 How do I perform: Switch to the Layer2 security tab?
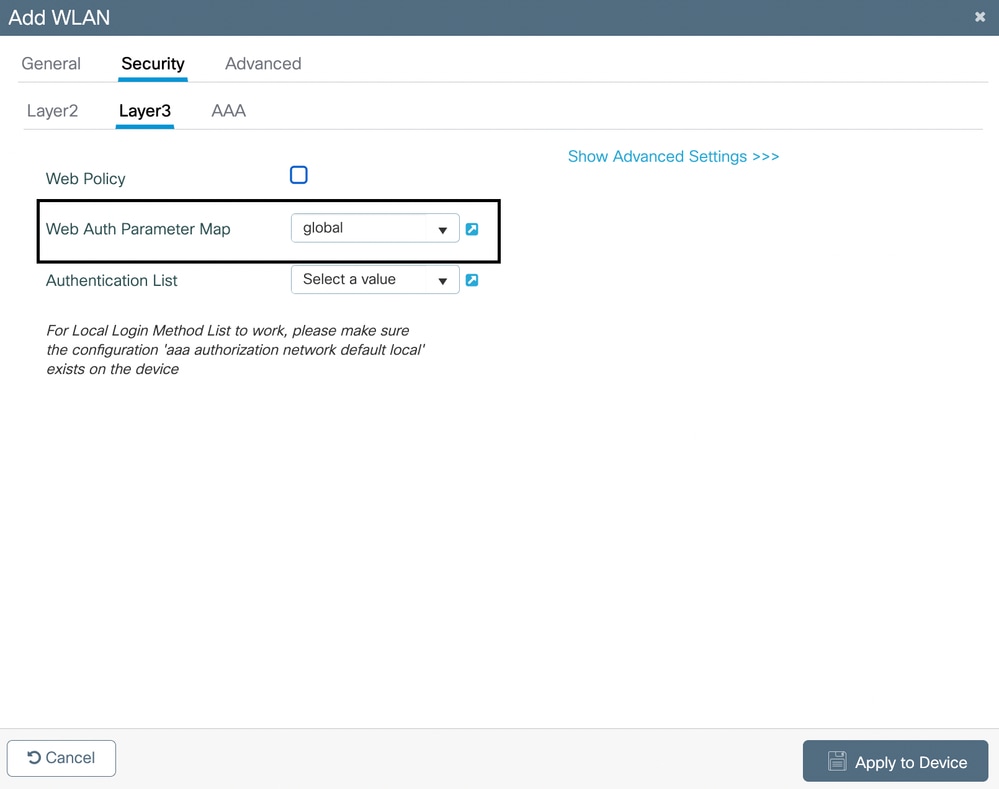pyautogui.click(x=52, y=110)
